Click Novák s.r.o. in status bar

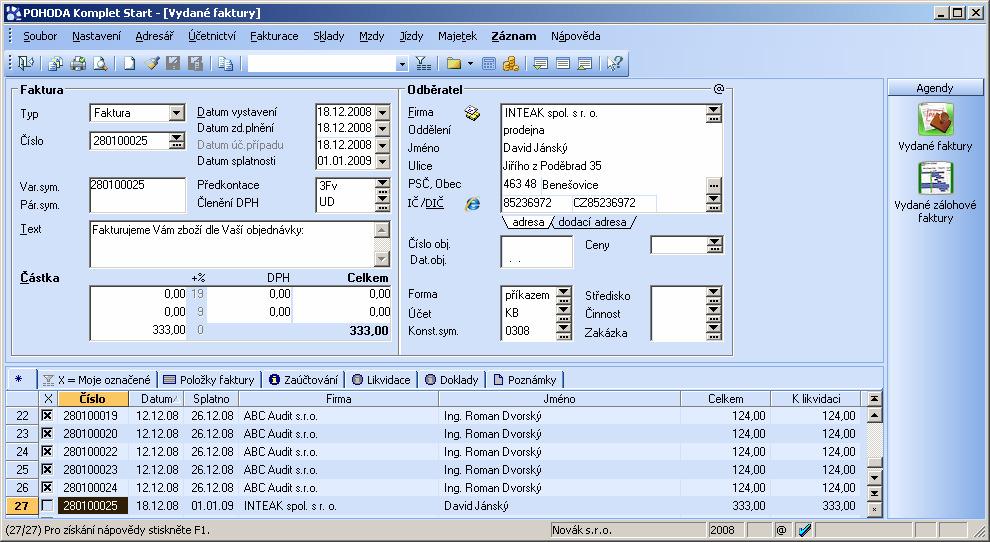pyautogui.click(x=628, y=530)
